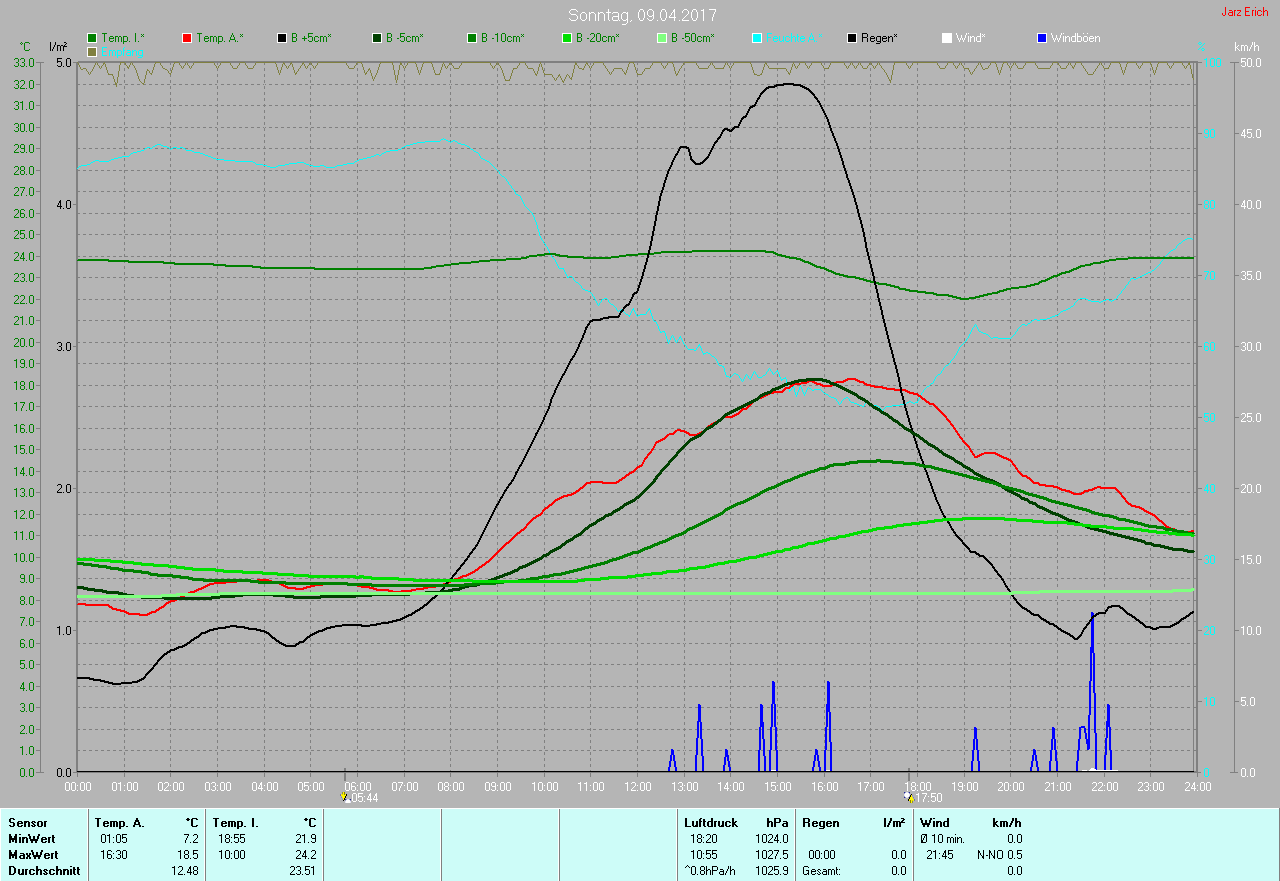
Task: Click the average value 23.51
Action: (302, 871)
